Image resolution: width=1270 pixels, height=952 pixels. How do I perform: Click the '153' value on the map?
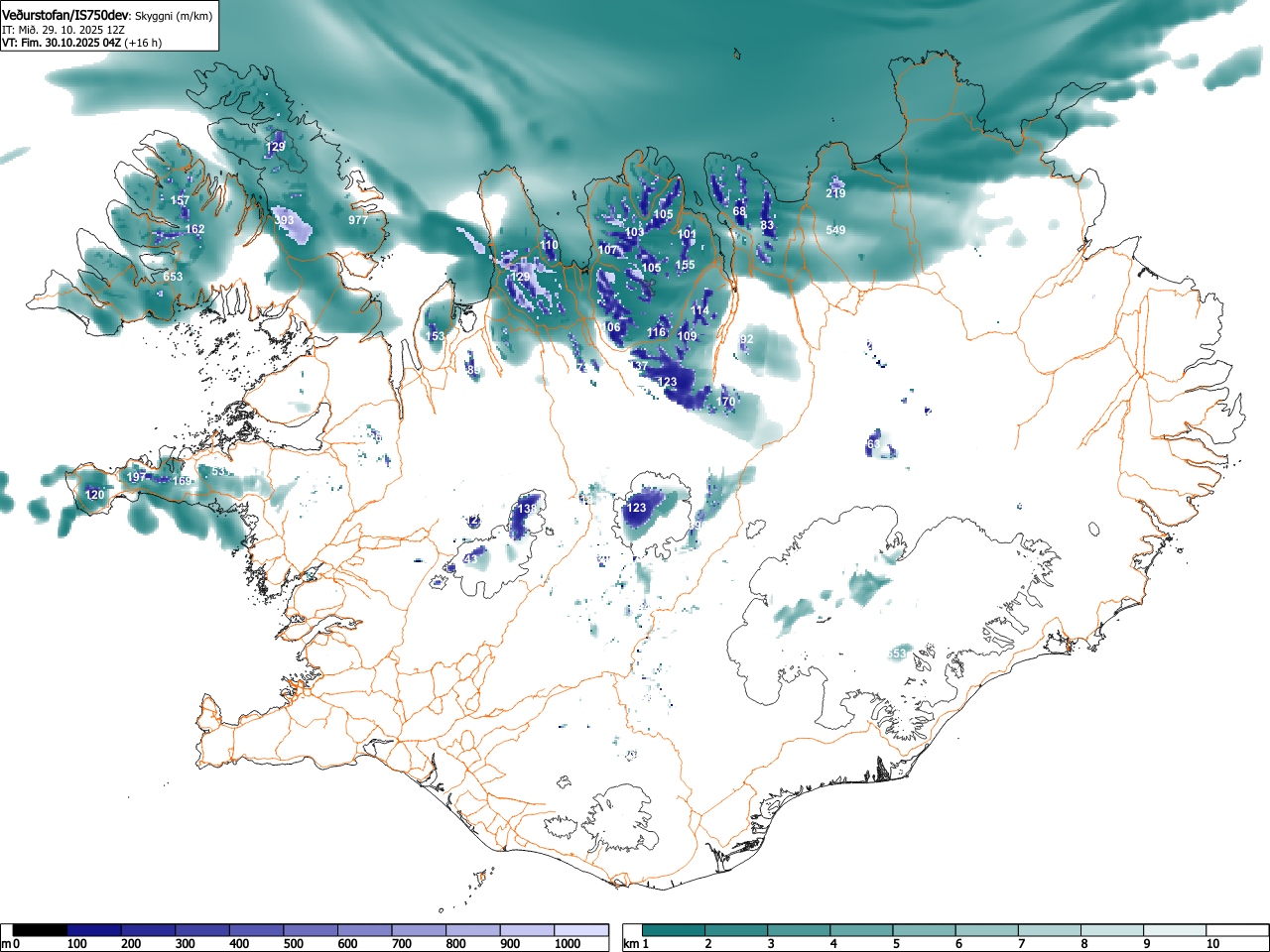[x=435, y=336]
